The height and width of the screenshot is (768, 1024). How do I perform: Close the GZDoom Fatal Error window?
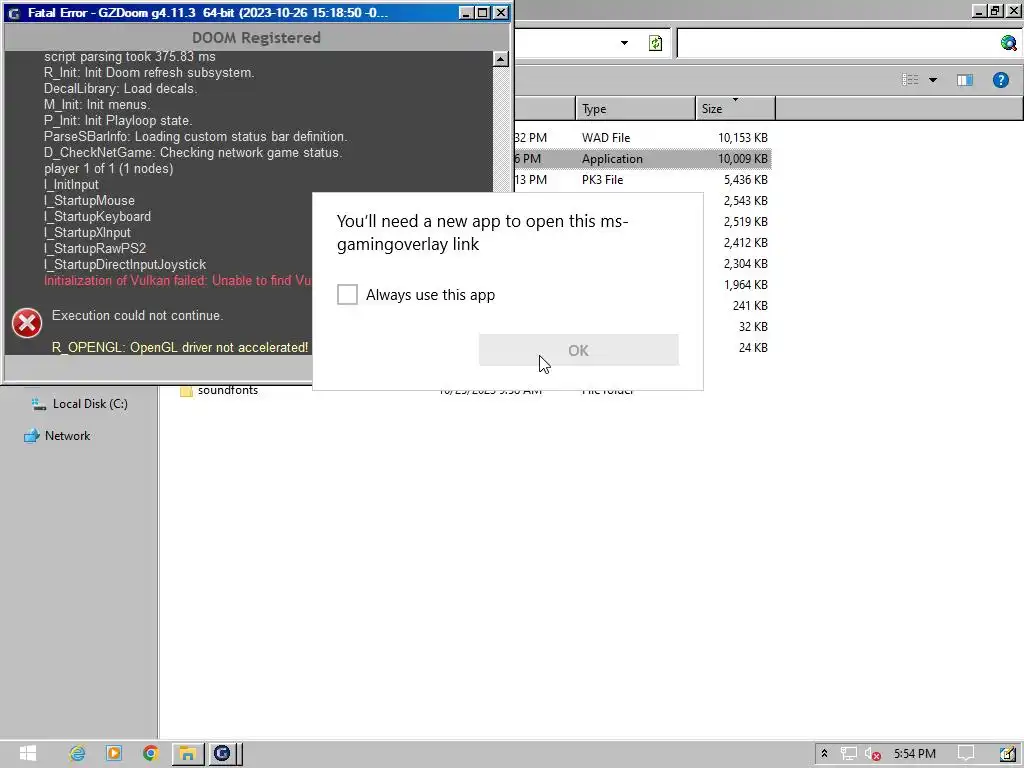pos(500,12)
